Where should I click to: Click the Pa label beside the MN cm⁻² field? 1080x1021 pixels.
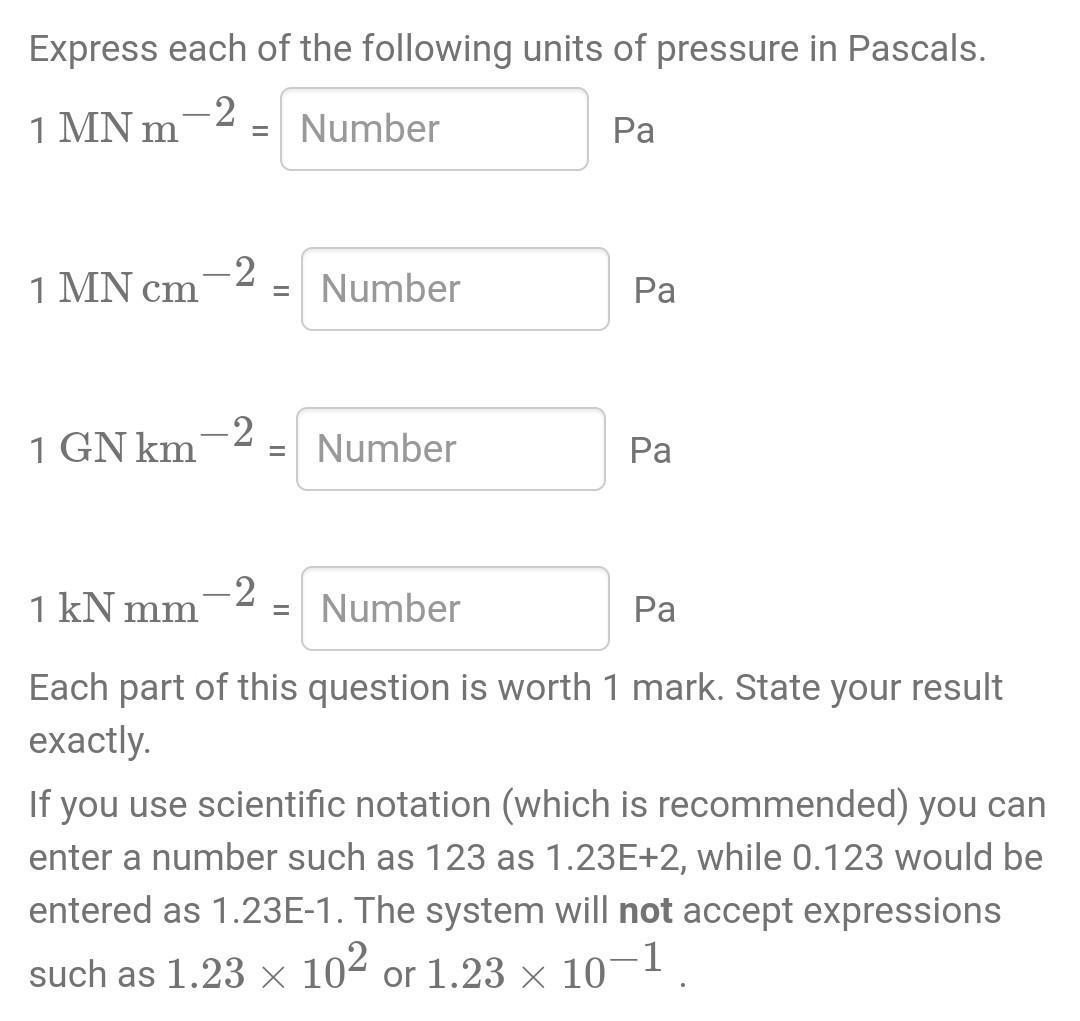click(x=654, y=291)
